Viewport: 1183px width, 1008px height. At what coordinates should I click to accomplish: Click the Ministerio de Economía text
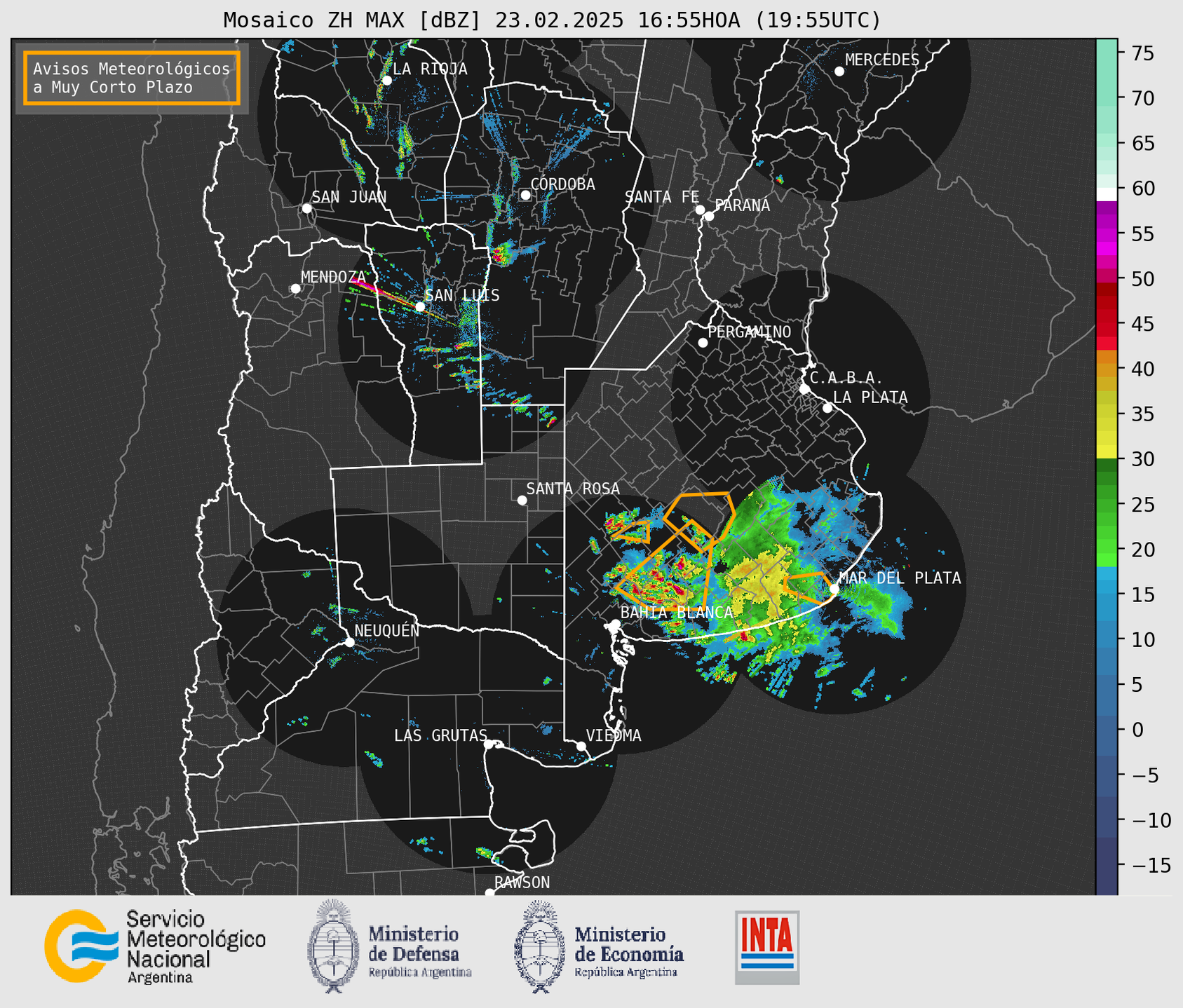628,951
